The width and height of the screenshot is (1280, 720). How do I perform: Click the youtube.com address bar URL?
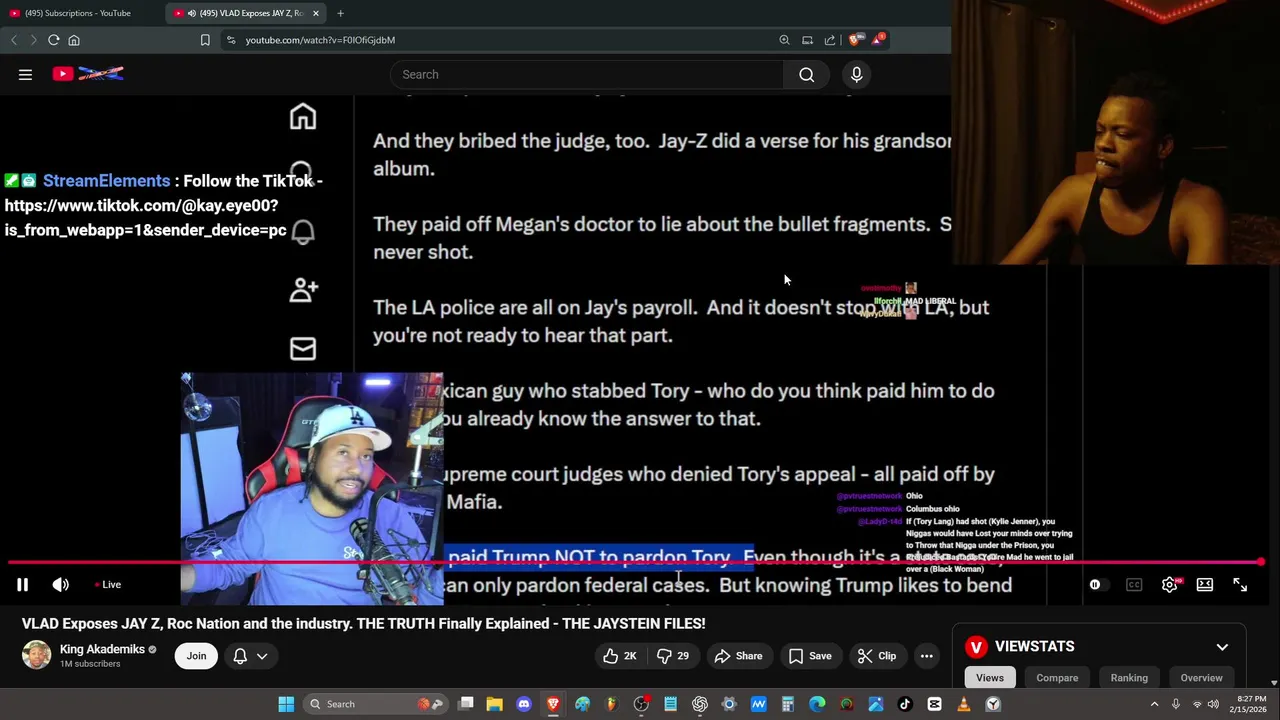click(320, 40)
